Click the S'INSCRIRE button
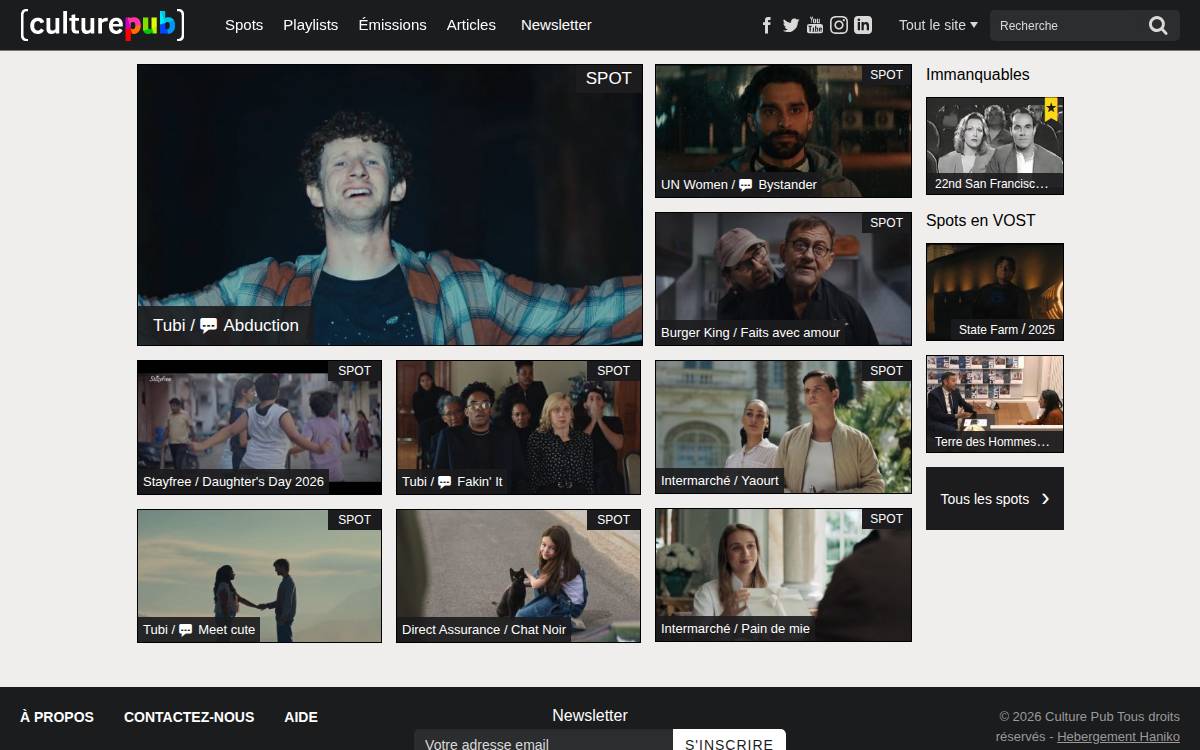 729,741
